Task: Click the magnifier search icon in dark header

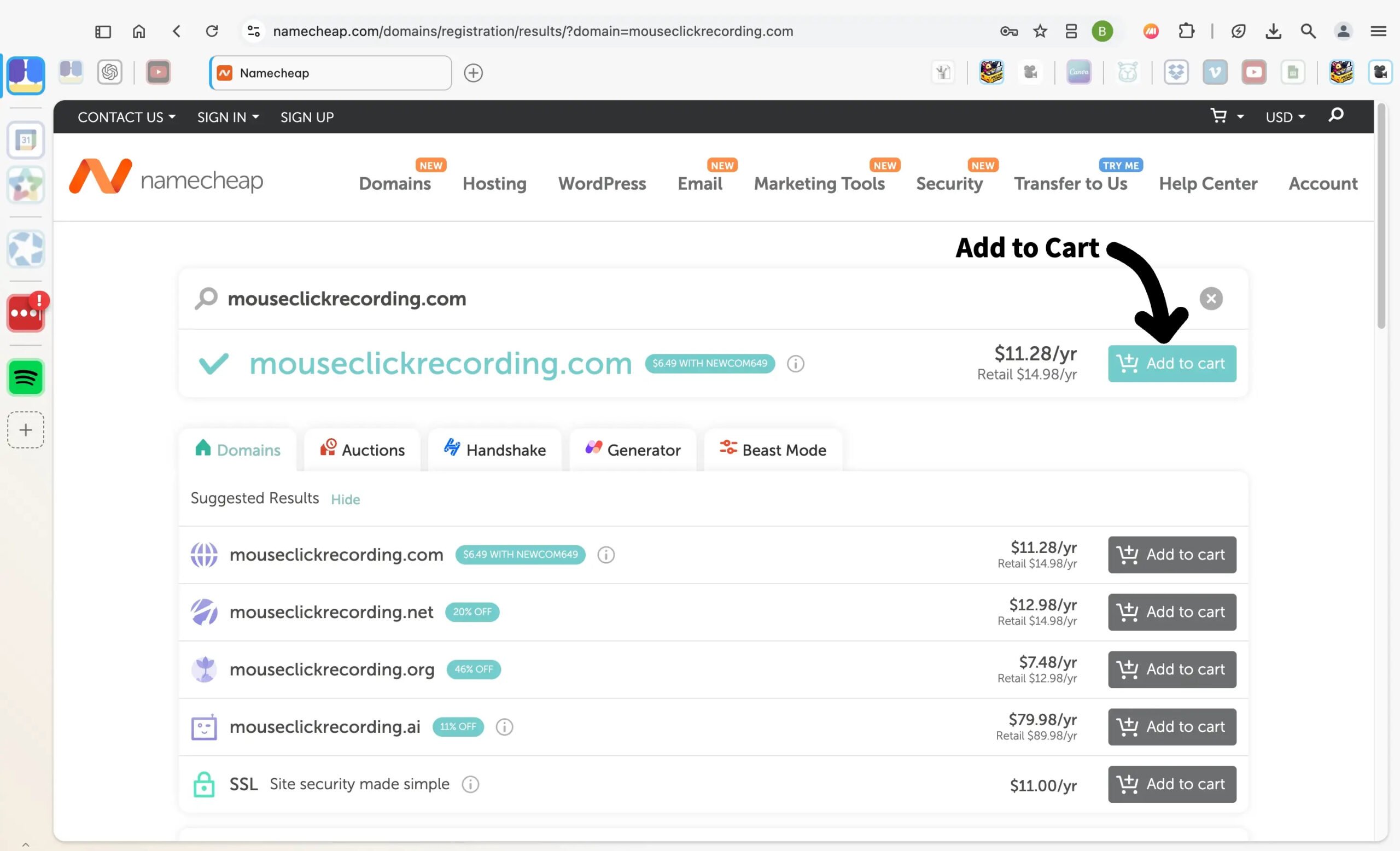Action: pos(1337,115)
